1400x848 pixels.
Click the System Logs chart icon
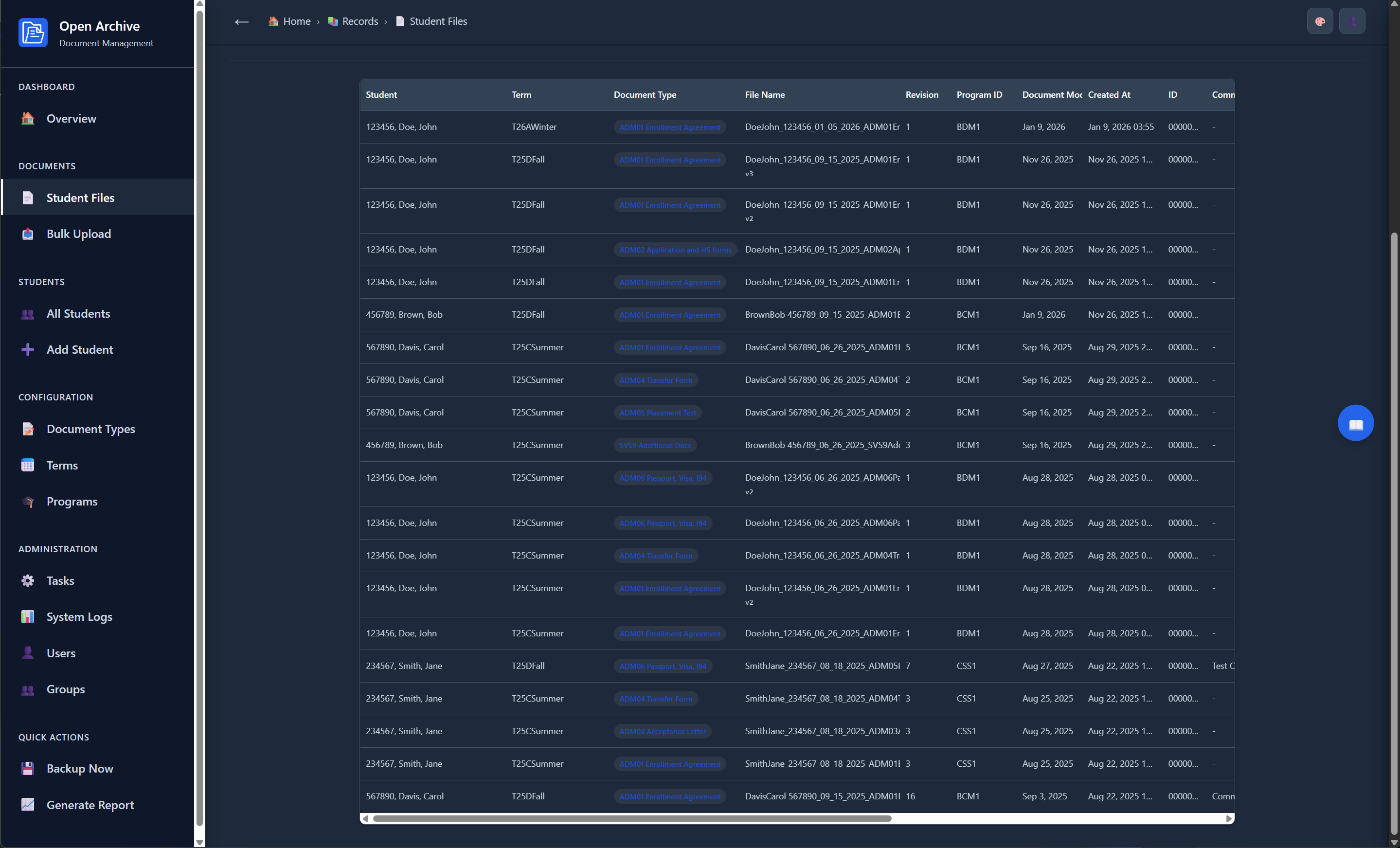(27, 617)
